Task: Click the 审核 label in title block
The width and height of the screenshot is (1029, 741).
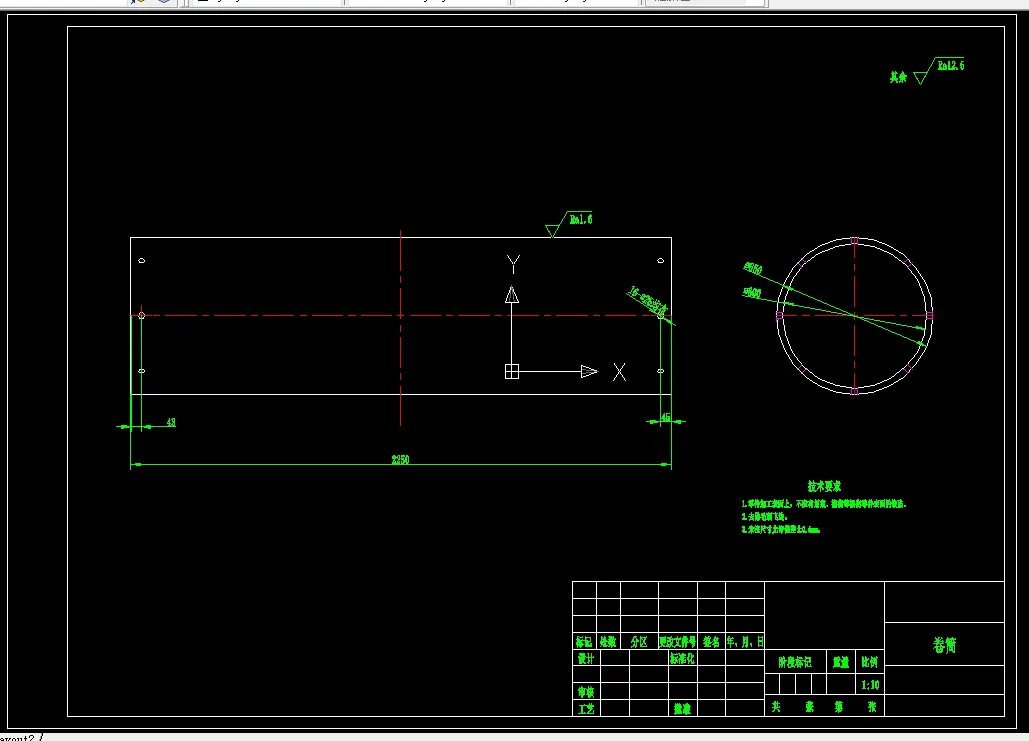Action: [x=586, y=692]
